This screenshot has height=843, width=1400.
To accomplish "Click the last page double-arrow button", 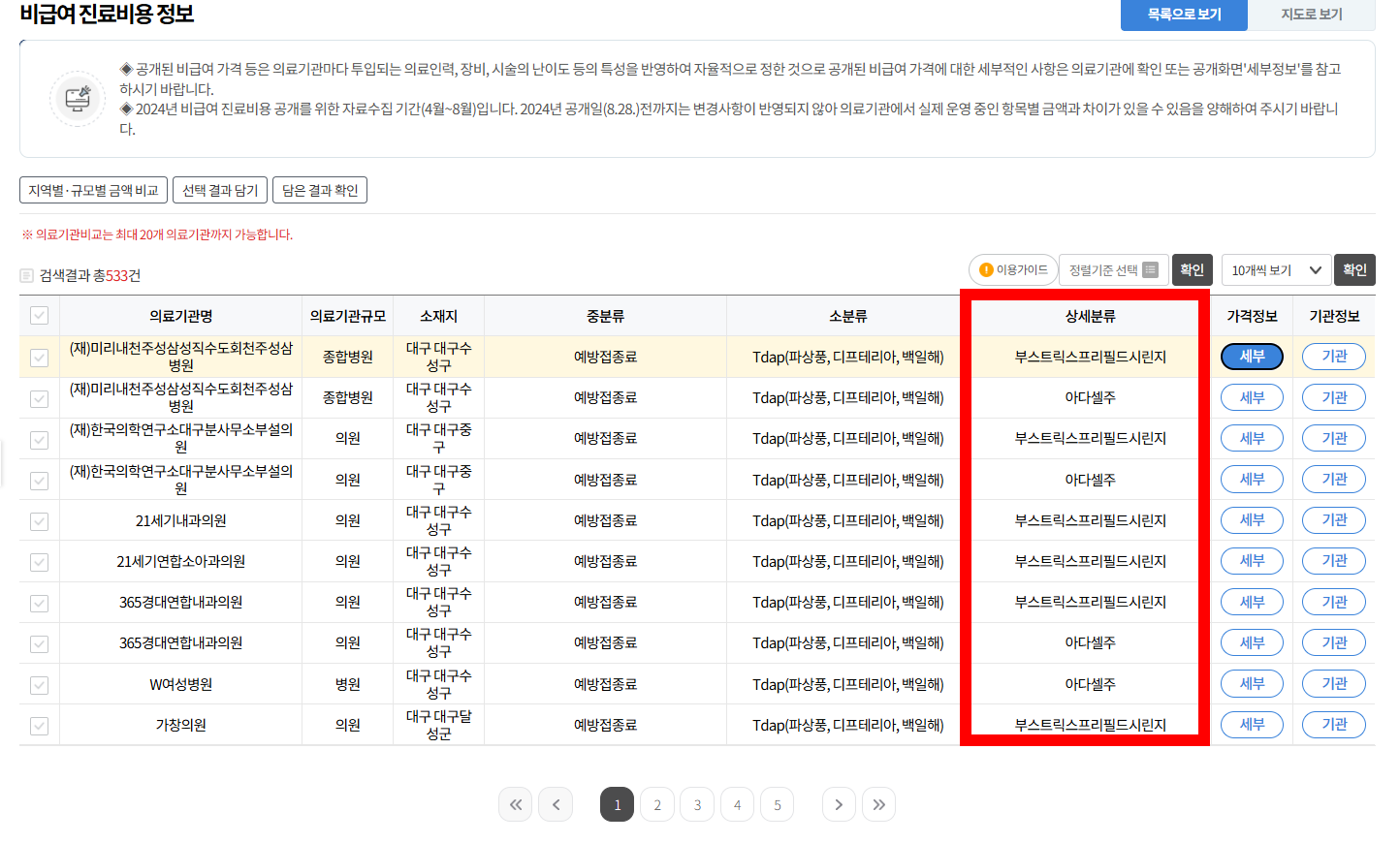I will 878,804.
